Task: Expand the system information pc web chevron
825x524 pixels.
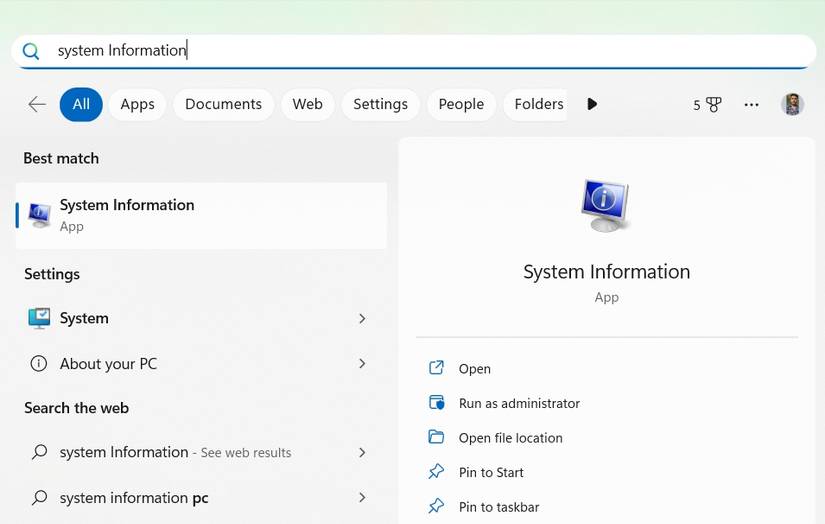Action: (362, 498)
